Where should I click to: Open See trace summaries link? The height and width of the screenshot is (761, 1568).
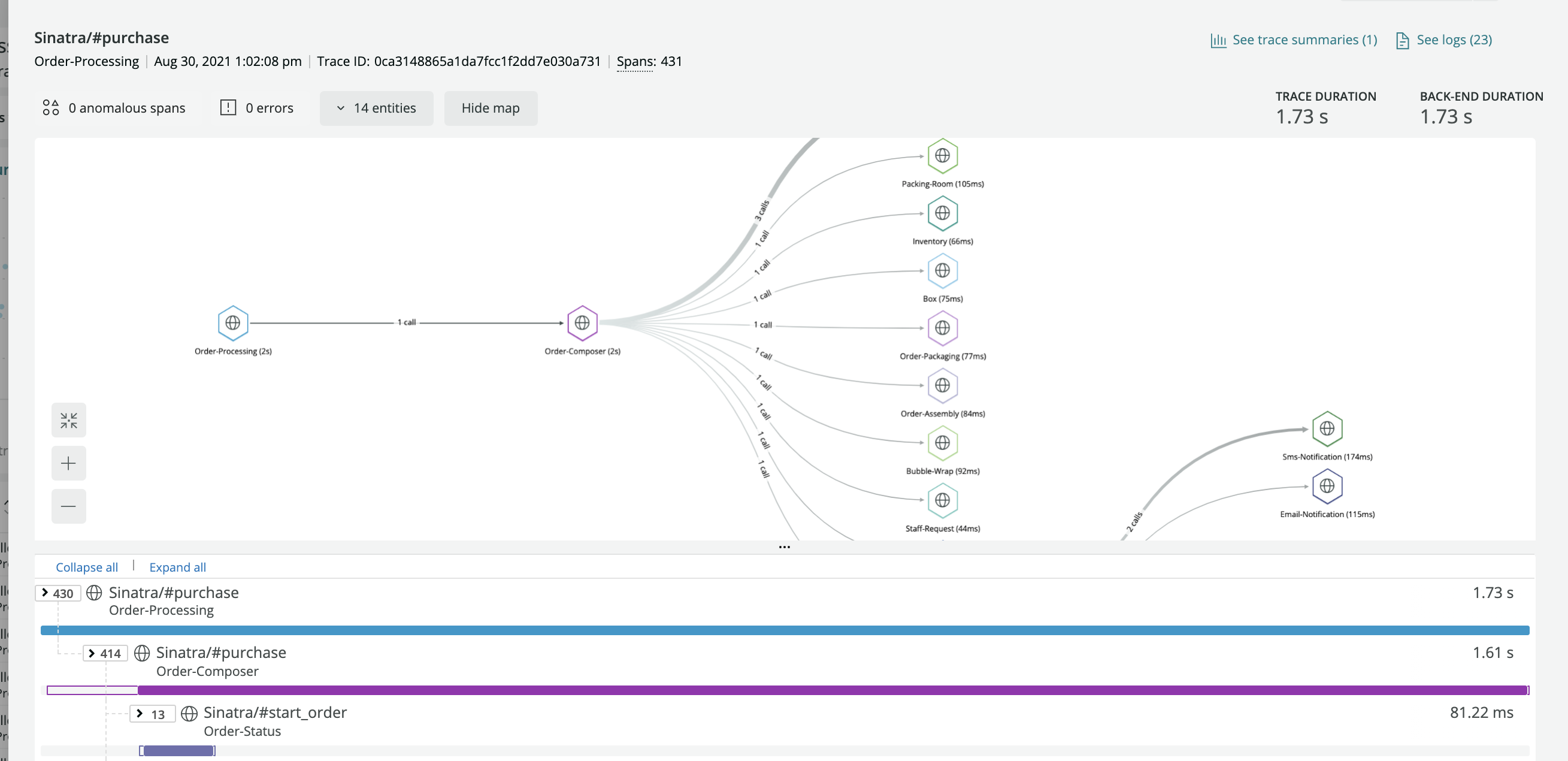coord(1294,40)
